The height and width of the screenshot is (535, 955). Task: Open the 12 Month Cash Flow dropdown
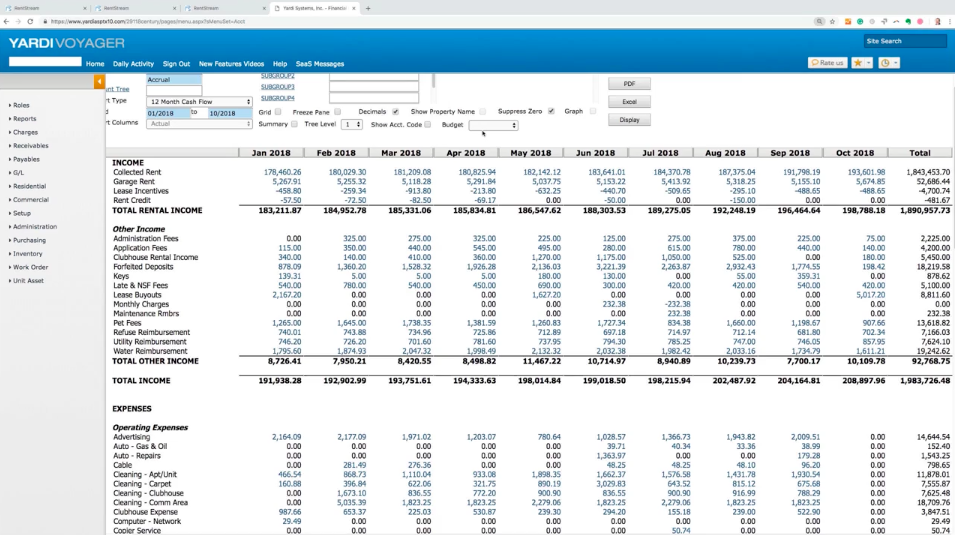tap(199, 102)
